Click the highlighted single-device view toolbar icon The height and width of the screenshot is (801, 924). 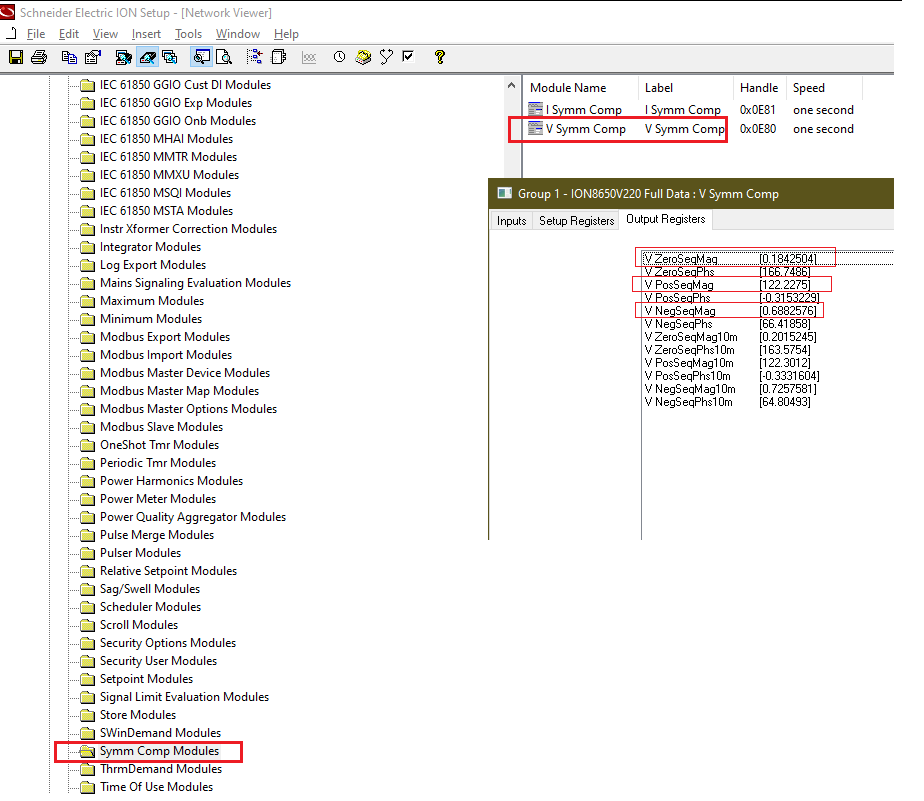[x=147, y=57]
